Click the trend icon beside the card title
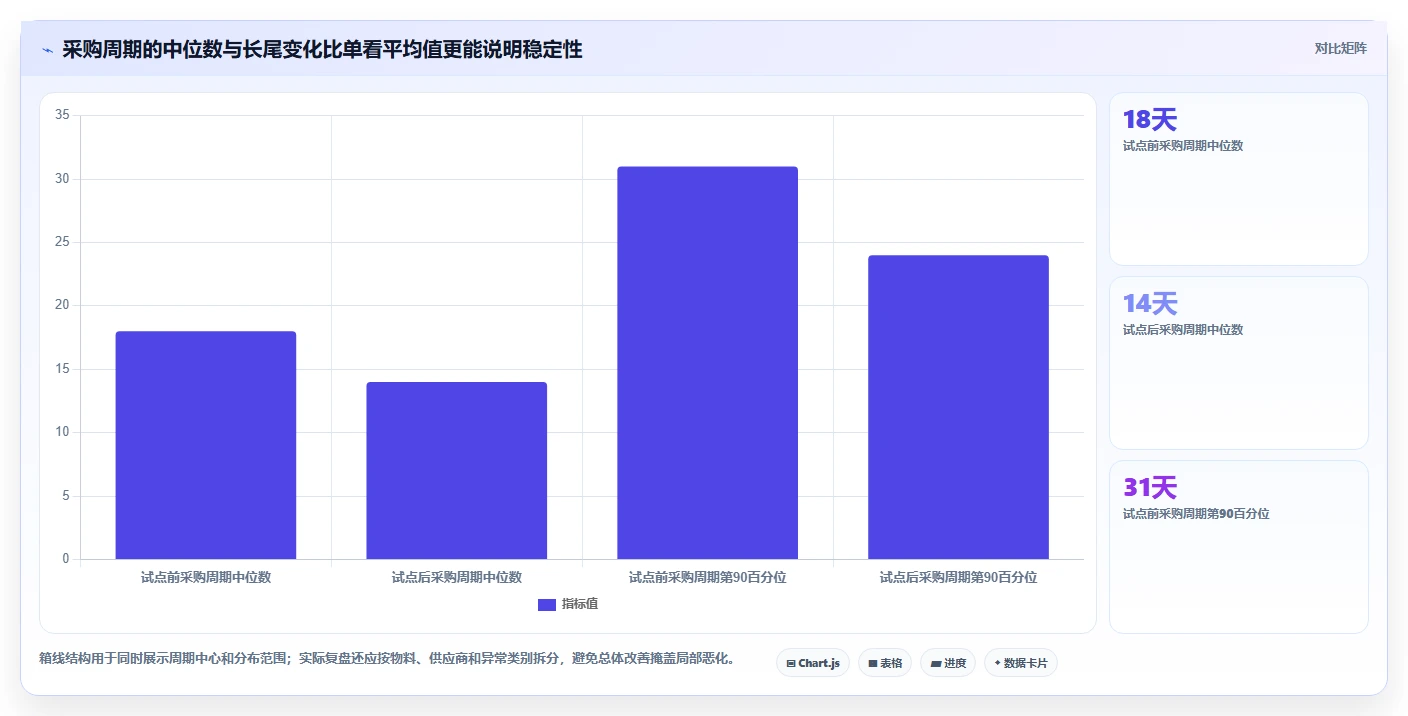 coord(47,49)
